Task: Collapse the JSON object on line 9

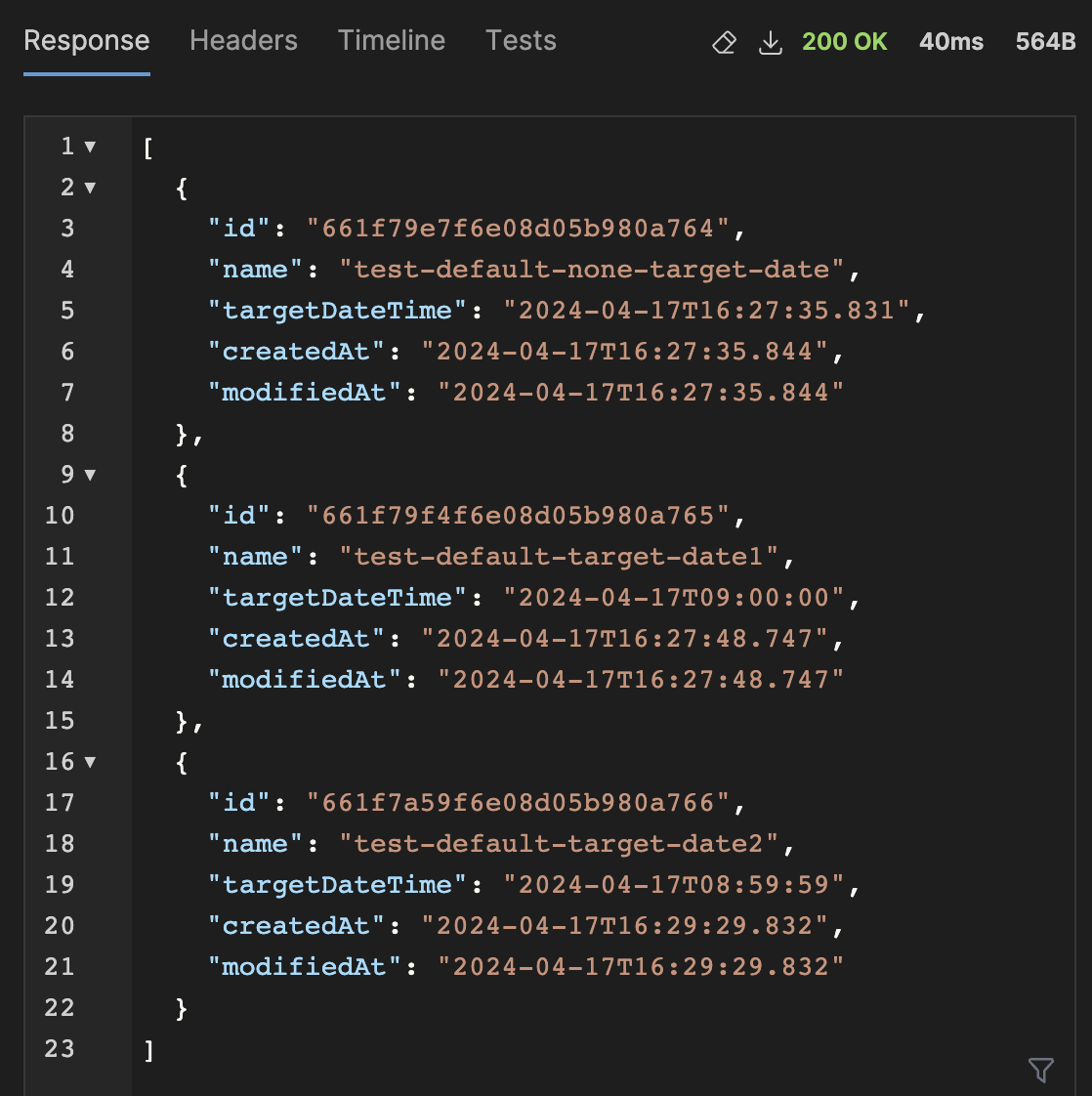Action: [x=89, y=475]
